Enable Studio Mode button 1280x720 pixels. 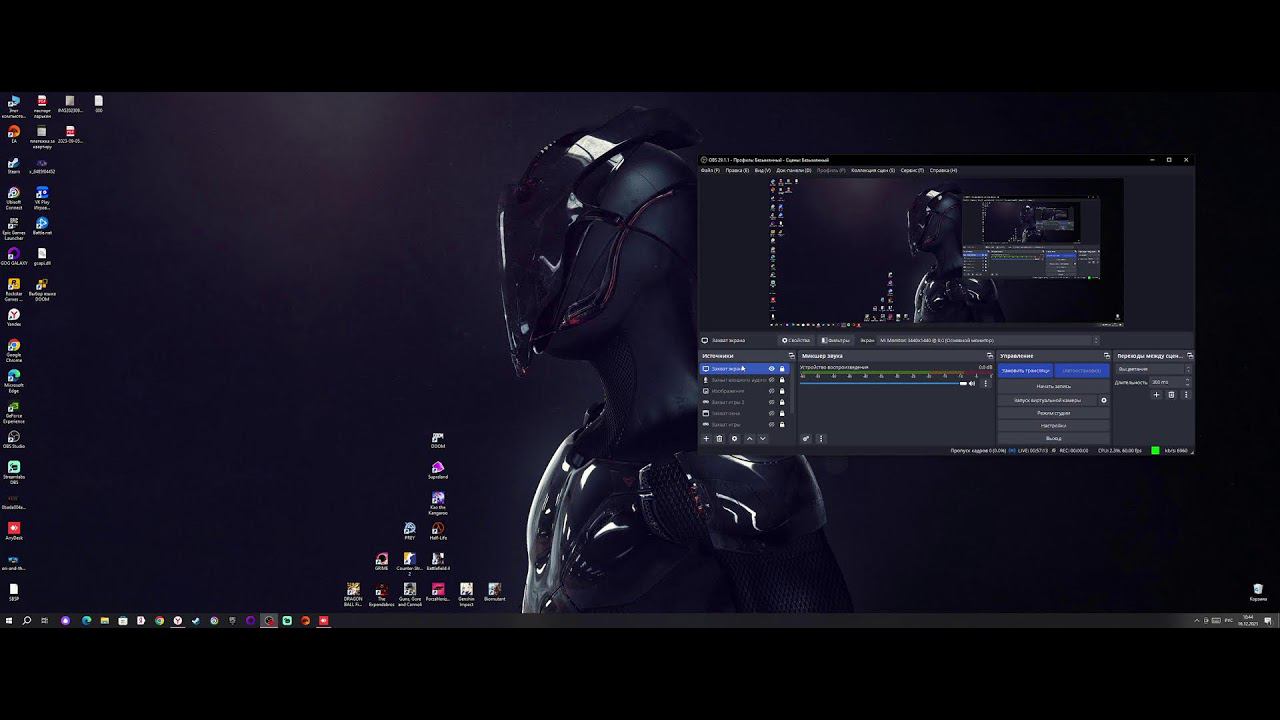point(1054,413)
